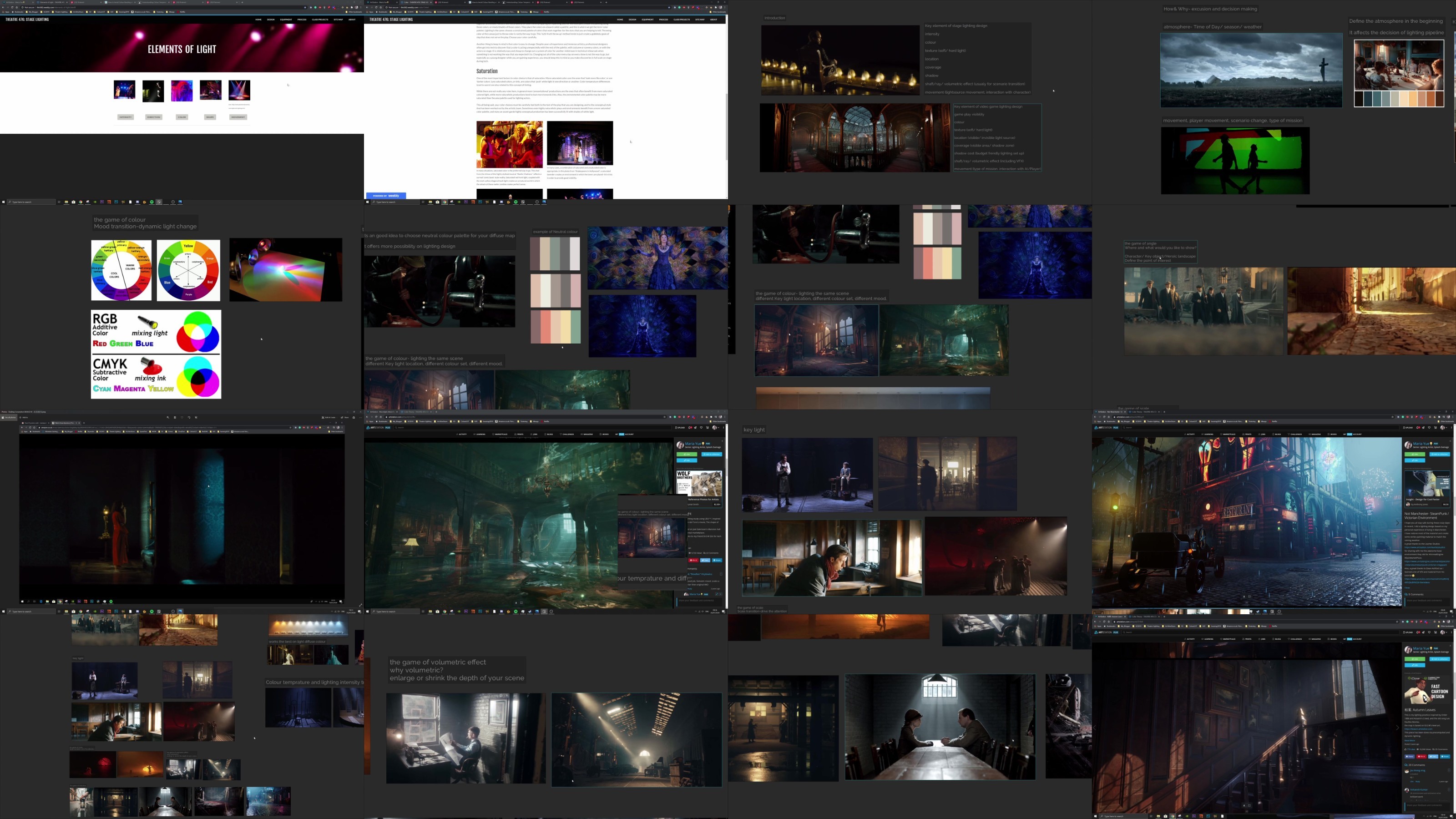Expand the avatar account menu on Not Manchester page
Screen dimensions: 1456x819
click(x=1444, y=427)
